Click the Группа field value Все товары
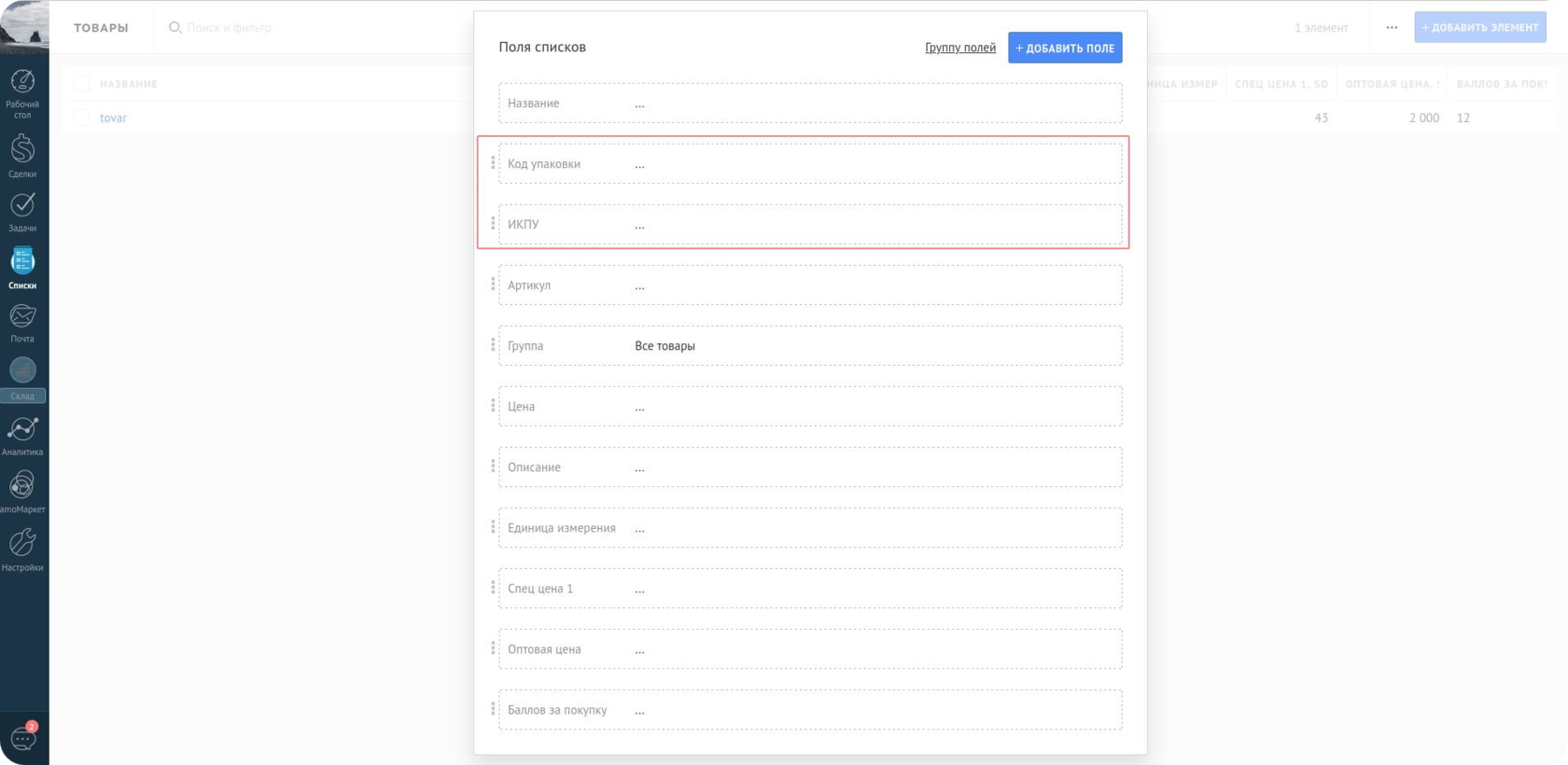The height and width of the screenshot is (765, 1568). (x=665, y=346)
